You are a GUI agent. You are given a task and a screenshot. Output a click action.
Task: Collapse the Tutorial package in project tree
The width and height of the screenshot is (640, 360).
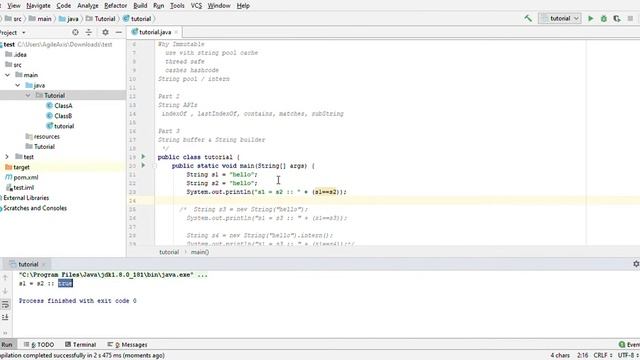(x=28, y=96)
